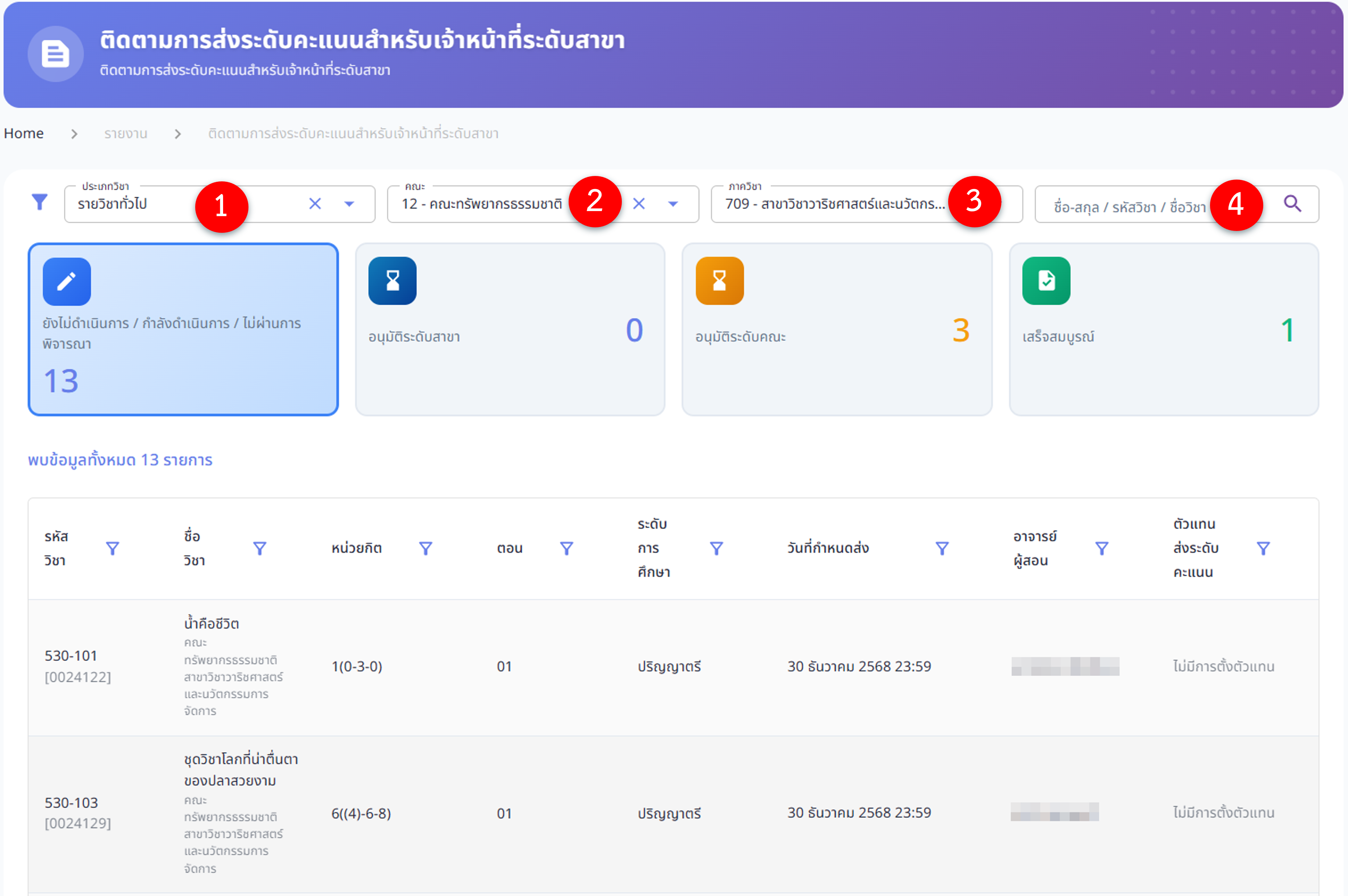Screen dimensions: 1348x896
Task: Filter the อาจารย์ผู้สอน column
Action: coord(1102,548)
